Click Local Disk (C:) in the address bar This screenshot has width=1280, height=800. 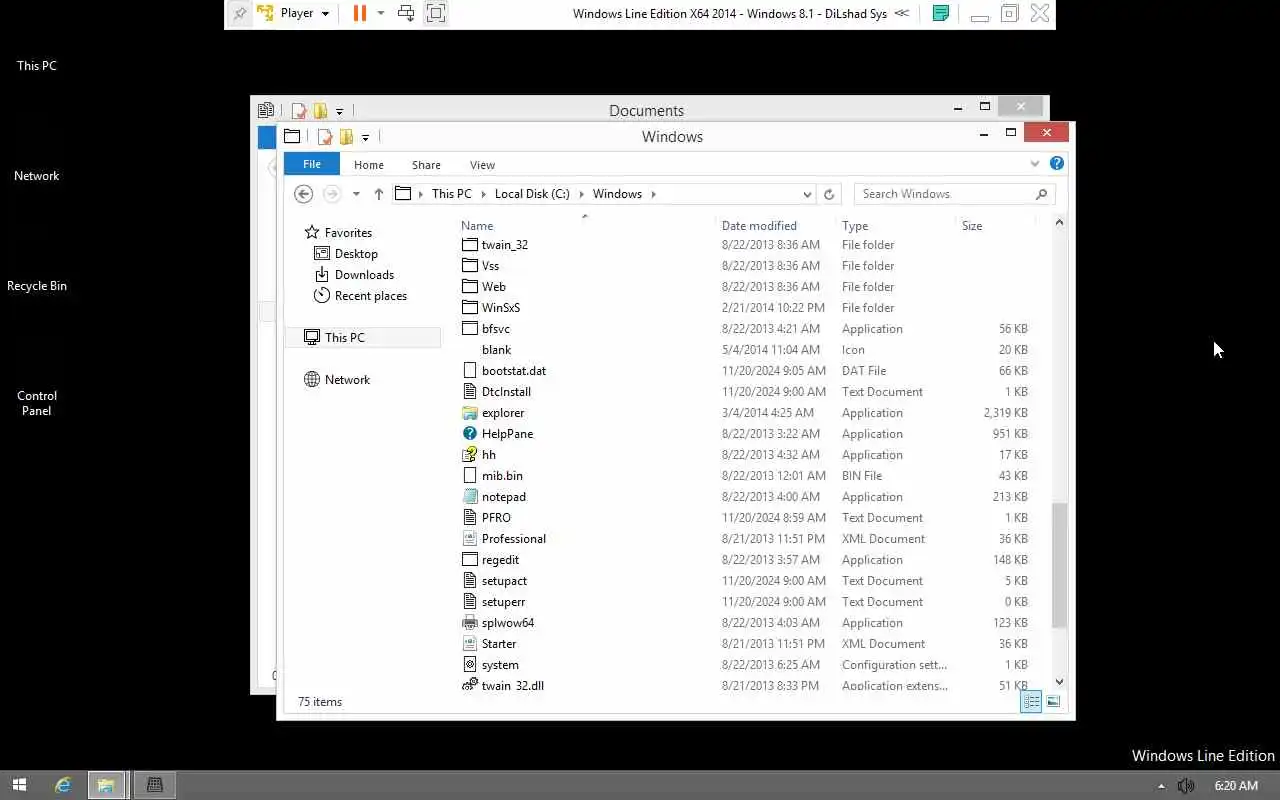[532, 194]
